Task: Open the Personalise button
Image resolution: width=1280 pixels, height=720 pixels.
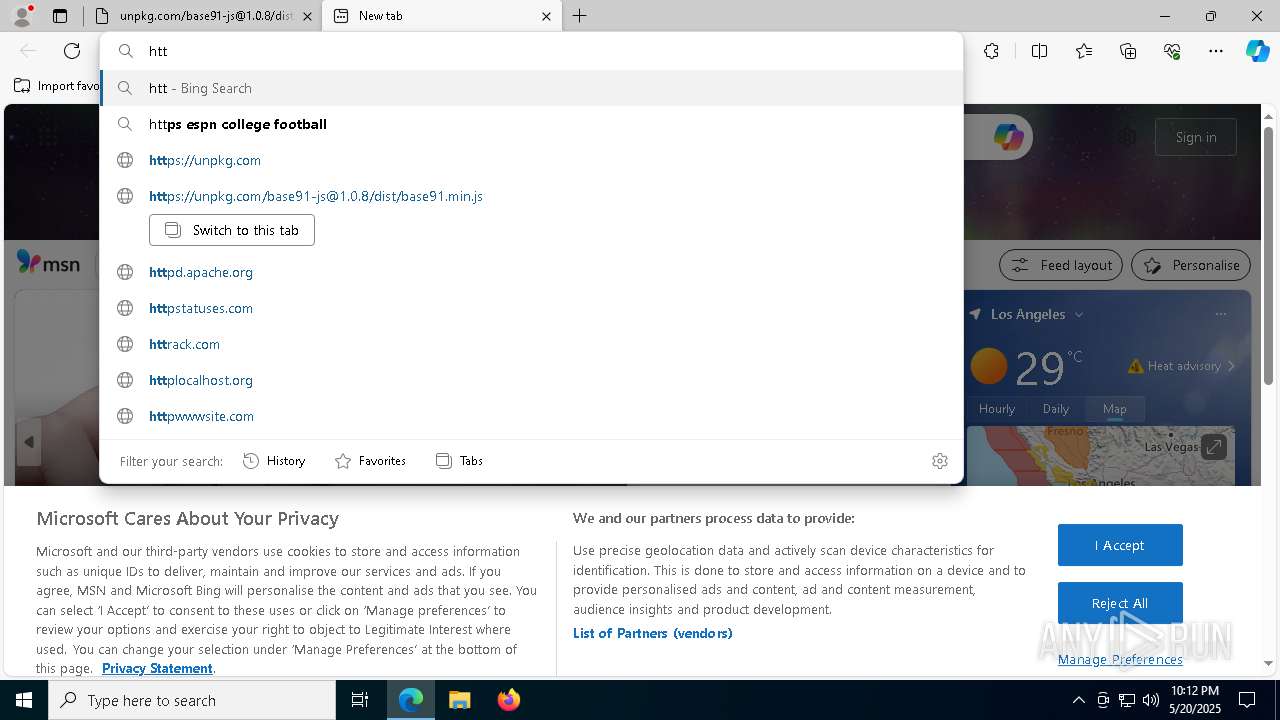Action: click(1191, 265)
